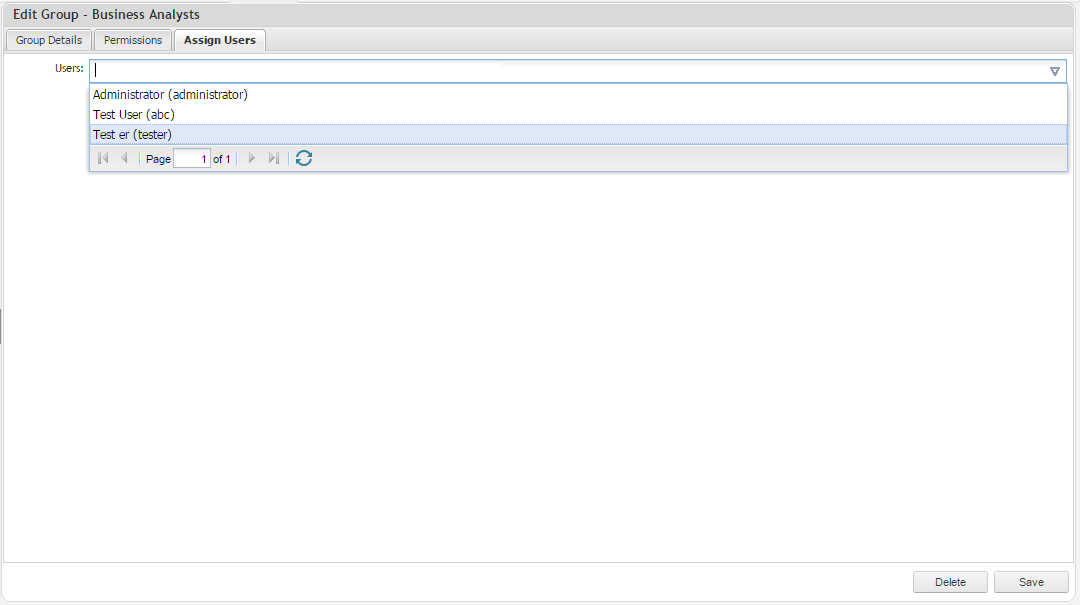Save the group changes
This screenshot has height=605, width=1080.
1031,582
